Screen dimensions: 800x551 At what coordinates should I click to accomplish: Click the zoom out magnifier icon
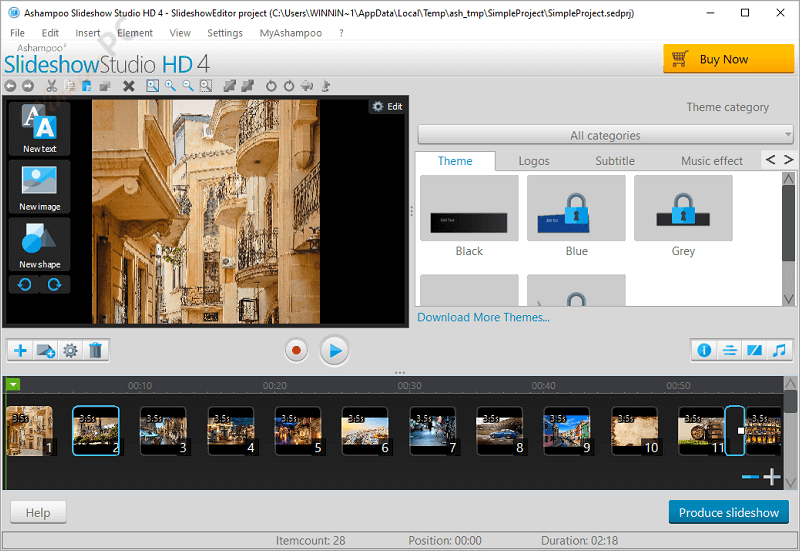[188, 86]
